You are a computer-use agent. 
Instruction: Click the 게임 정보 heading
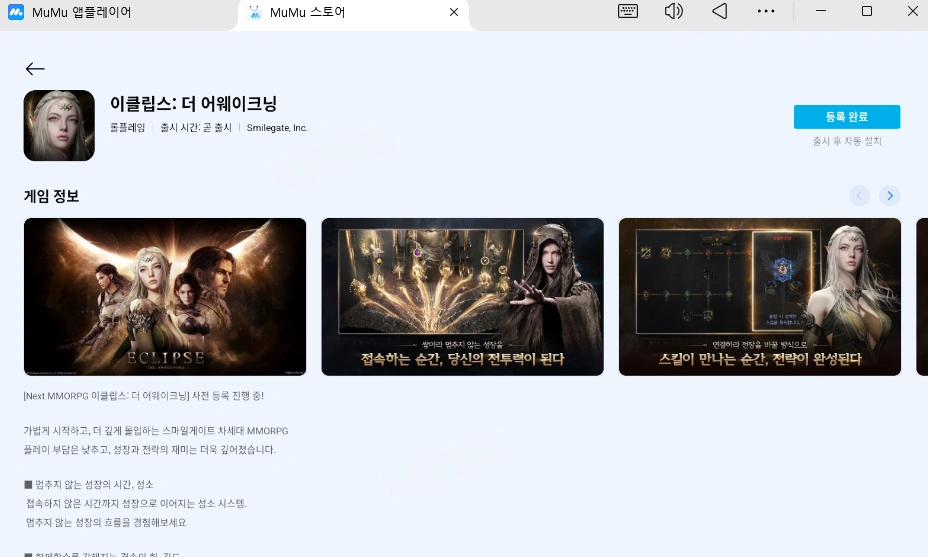[x=51, y=196]
